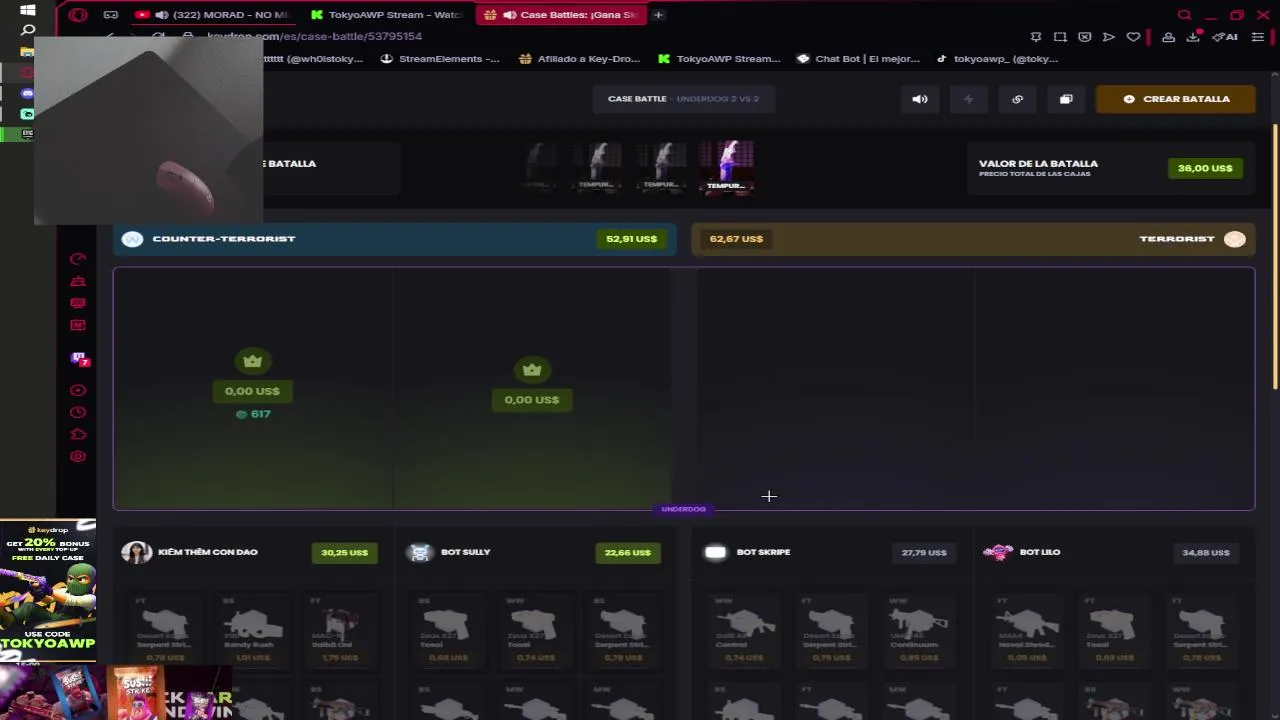Open the StreamElements bookmark
Viewport: 1280px width, 720px height.
pos(440,59)
